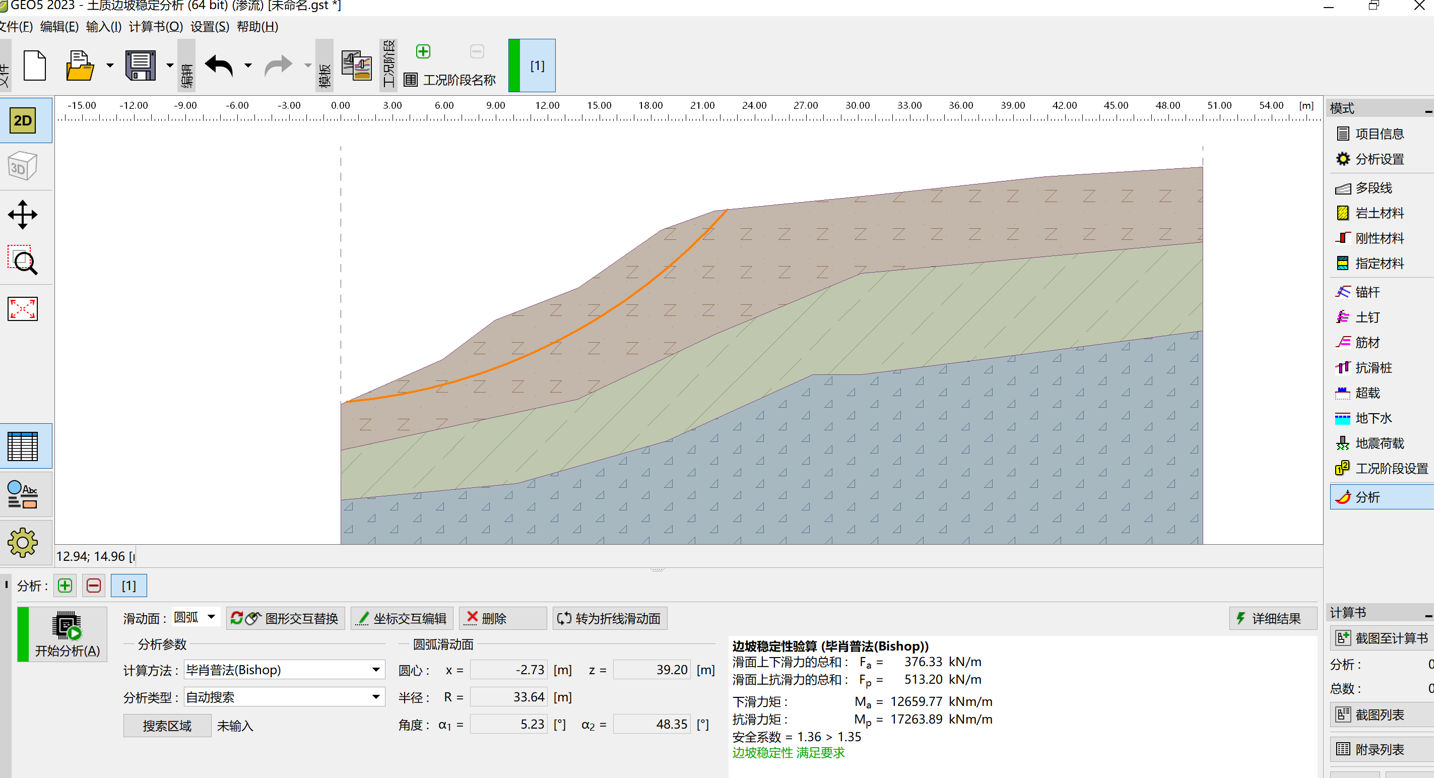The width and height of the screenshot is (1434, 778).
Task: Click the 删除 button
Action: [x=503, y=619]
